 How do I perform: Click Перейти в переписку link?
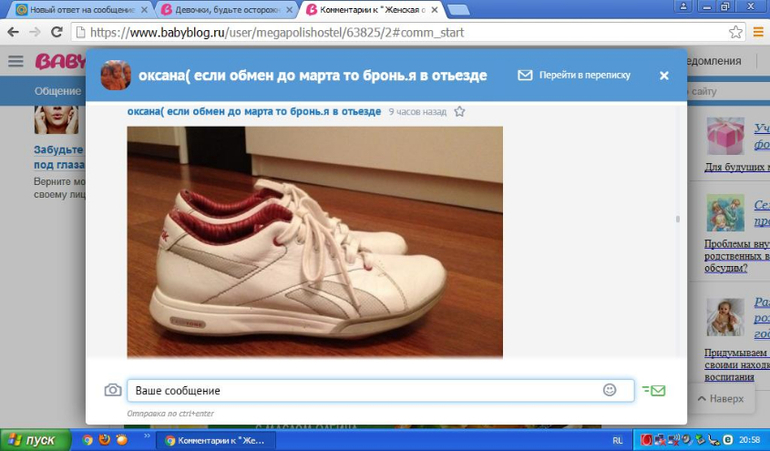pyautogui.click(x=574, y=75)
